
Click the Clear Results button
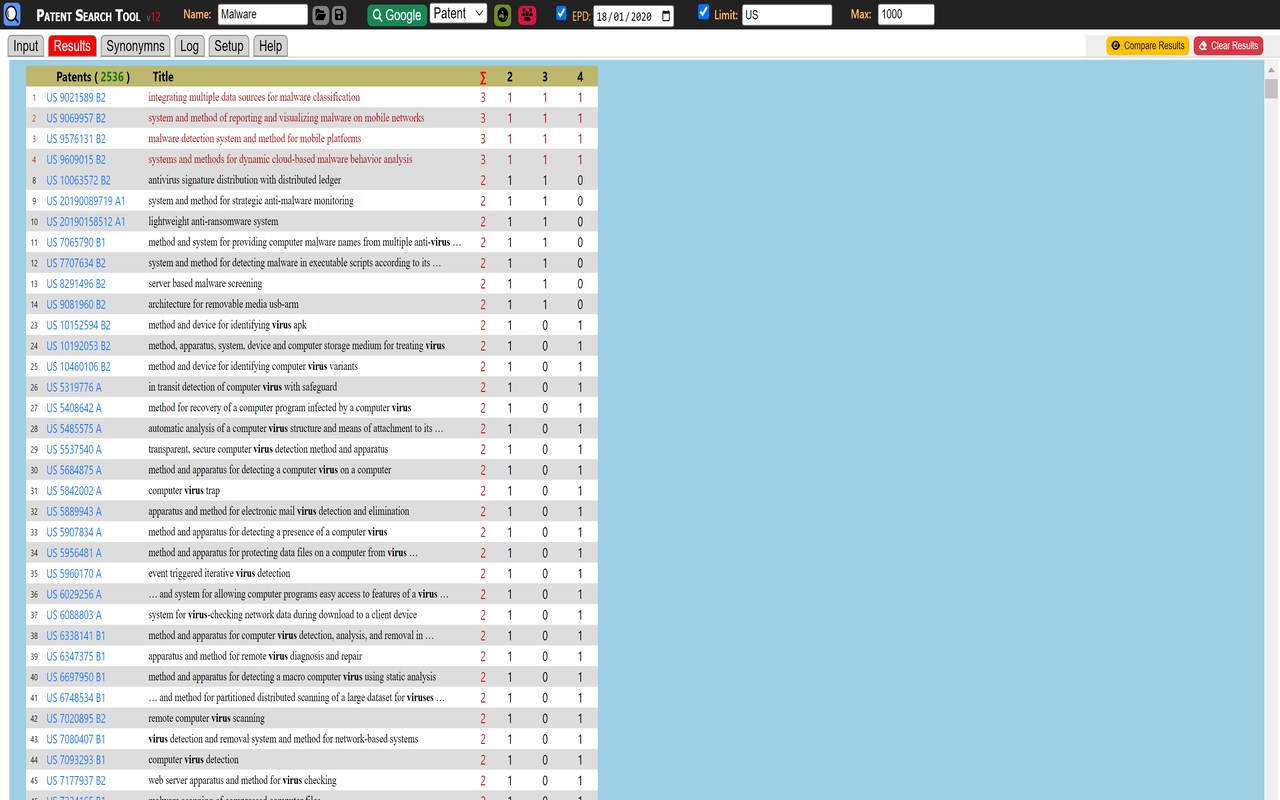tap(1228, 45)
